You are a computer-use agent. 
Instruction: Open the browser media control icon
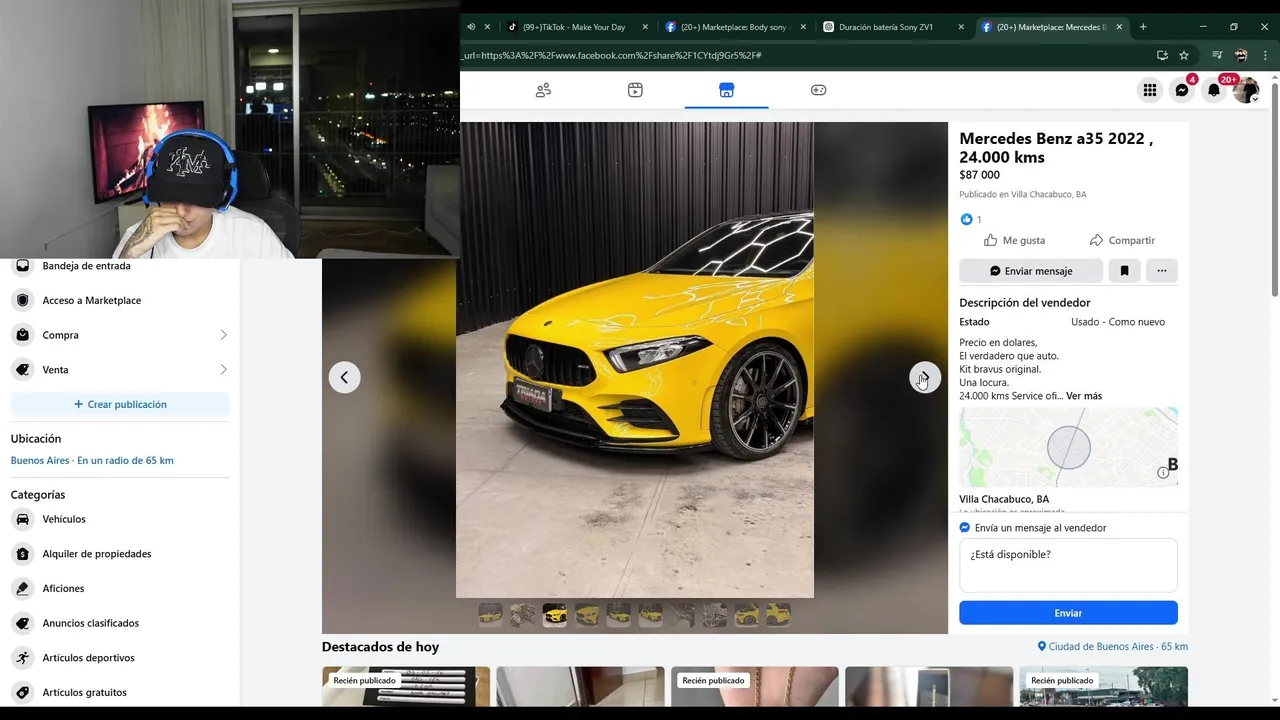click(1217, 55)
